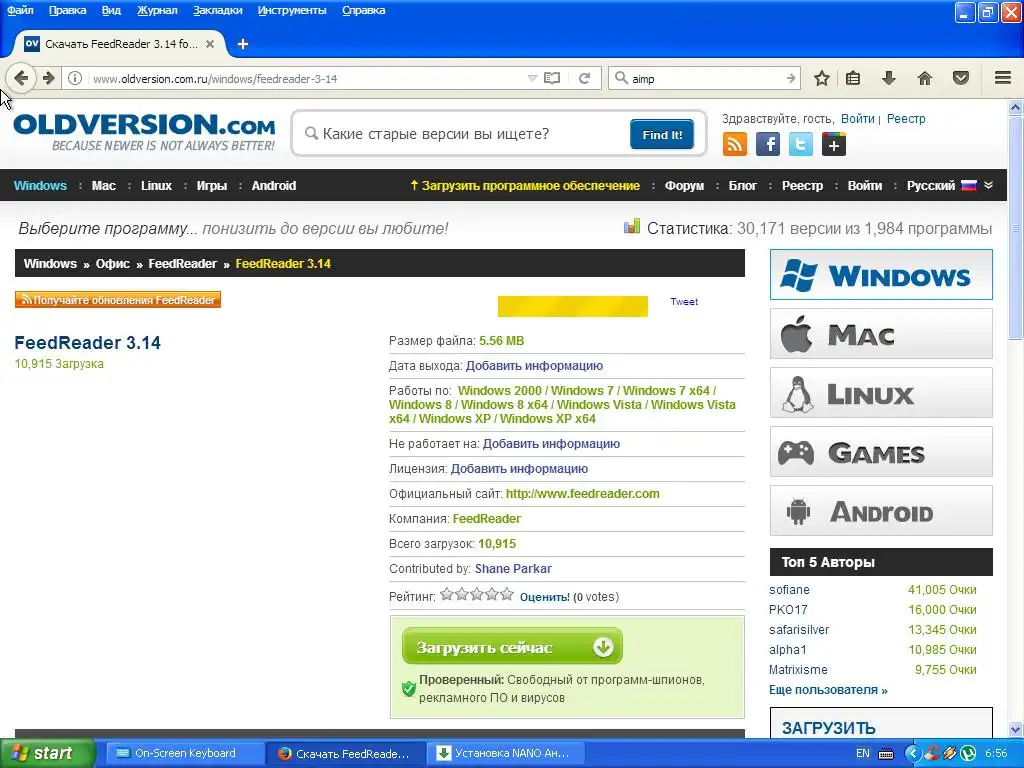
Task: Switch to On-Screen Keyboard taskbar item
Action: 185,754
